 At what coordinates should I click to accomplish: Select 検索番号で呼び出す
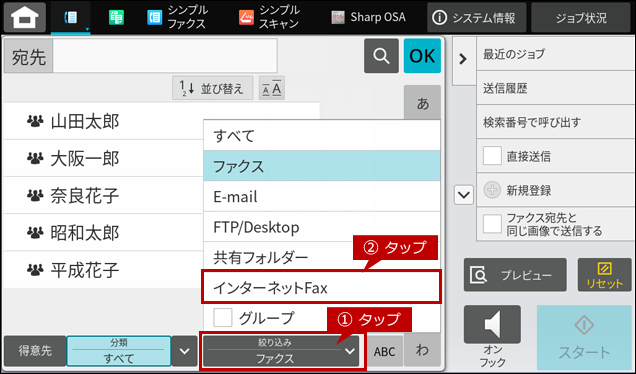tap(556, 122)
